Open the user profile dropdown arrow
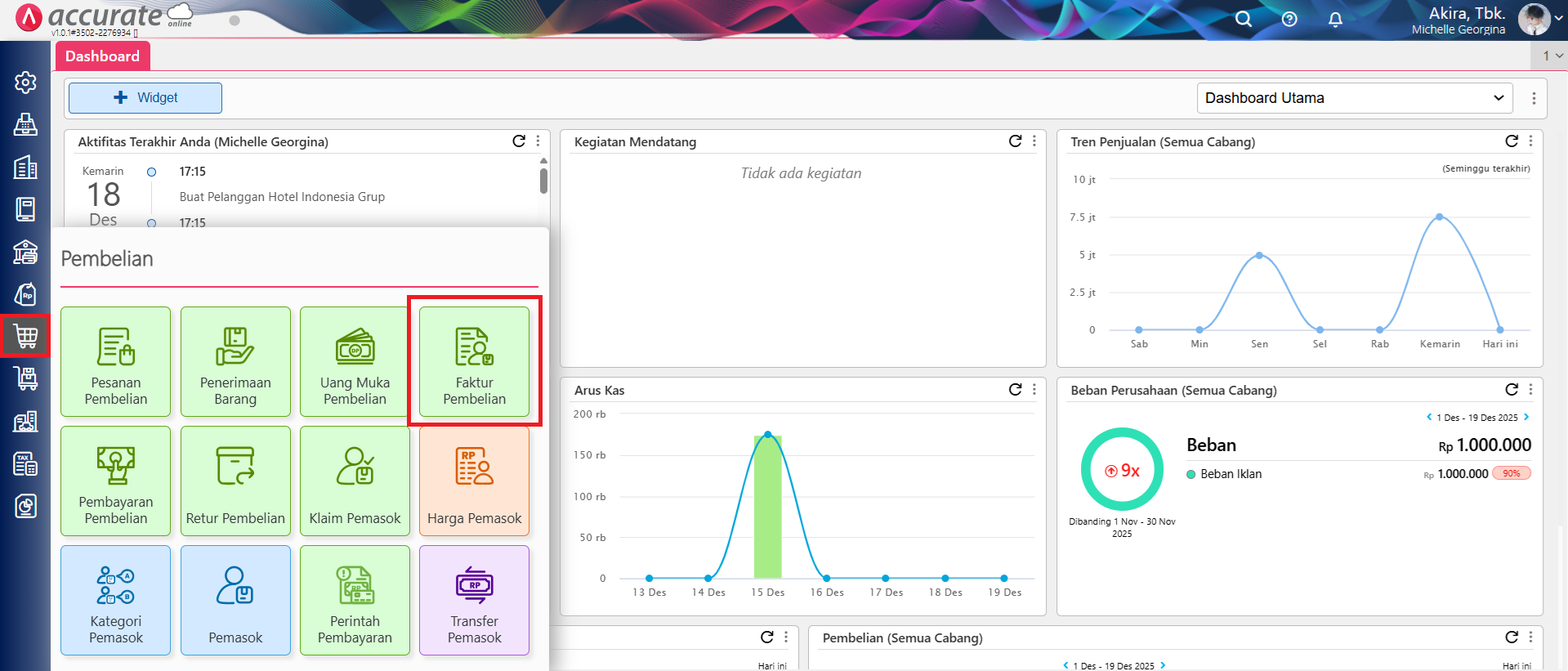This screenshot has height=671, width=1568. (x=1558, y=18)
